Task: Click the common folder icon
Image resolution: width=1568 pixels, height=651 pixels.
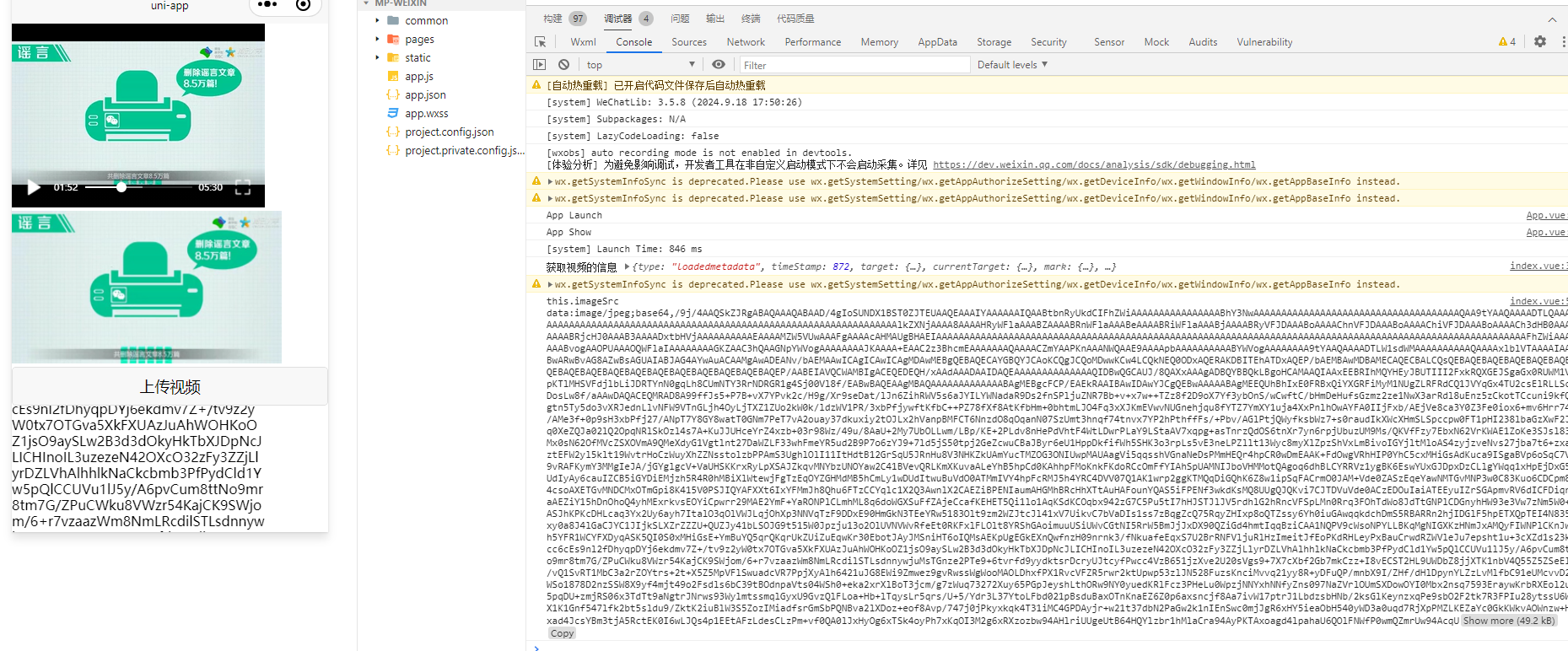Action: 393,20
